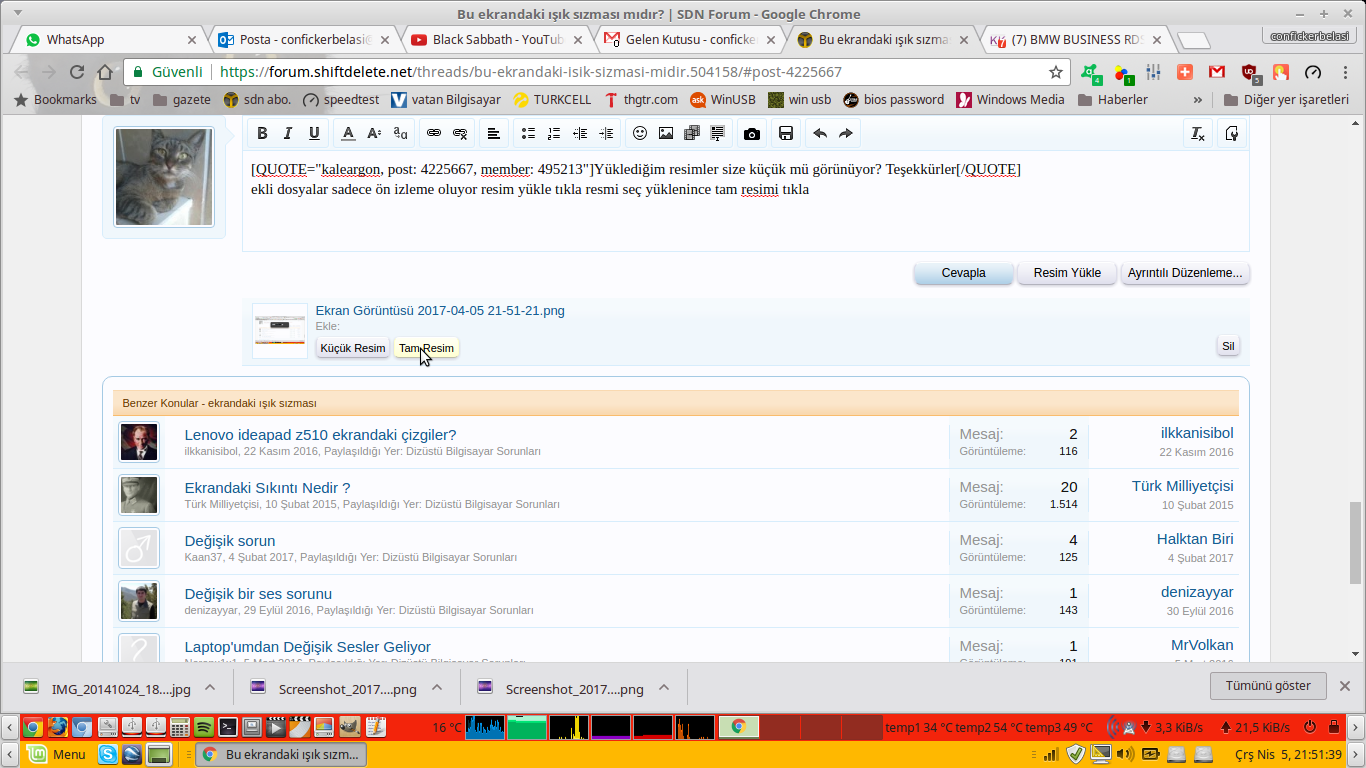Image resolution: width=1366 pixels, height=768 pixels.
Task: Click the Resim Yükle button
Action: pyautogui.click(x=1067, y=273)
